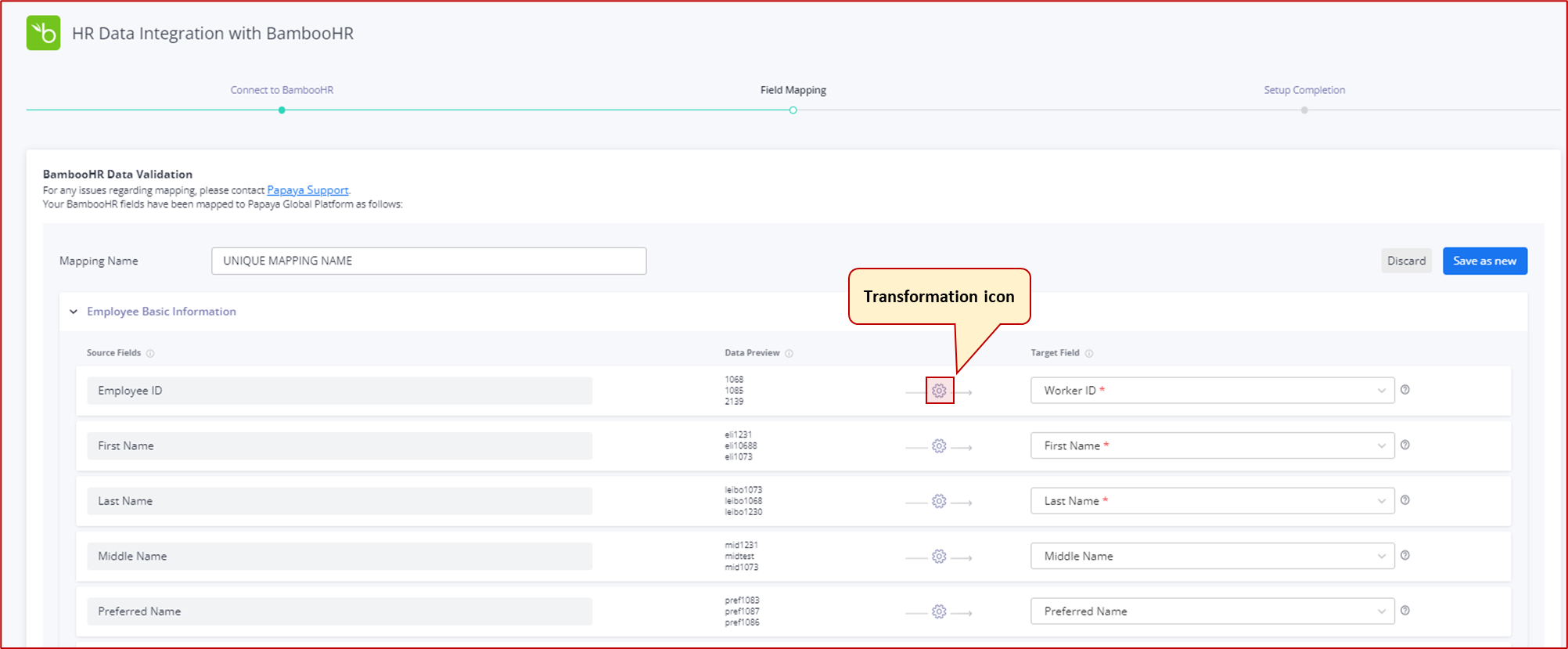Open the Papaya Support link

point(307,190)
